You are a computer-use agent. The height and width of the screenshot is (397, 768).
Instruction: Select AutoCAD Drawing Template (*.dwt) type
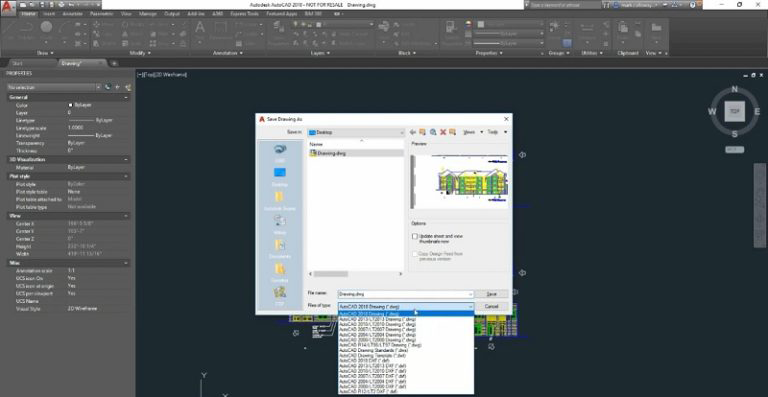[406, 355]
